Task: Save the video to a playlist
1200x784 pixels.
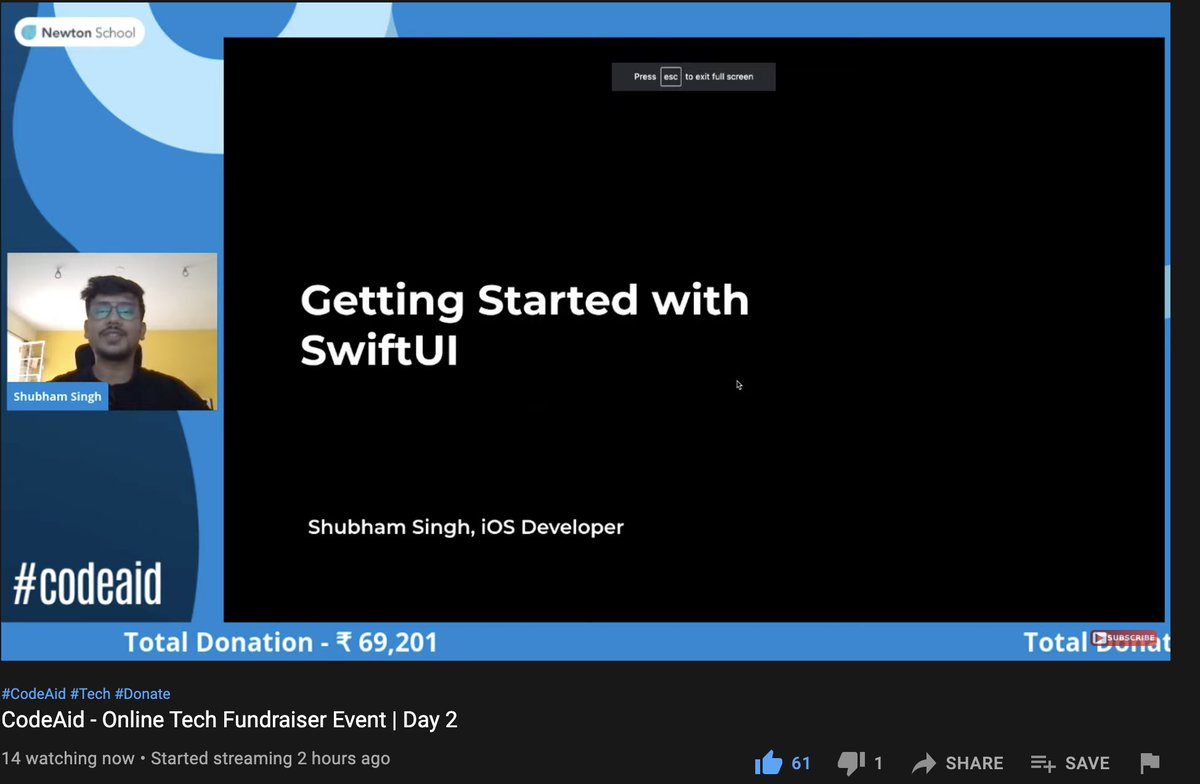Action: pyautogui.click(x=1069, y=763)
